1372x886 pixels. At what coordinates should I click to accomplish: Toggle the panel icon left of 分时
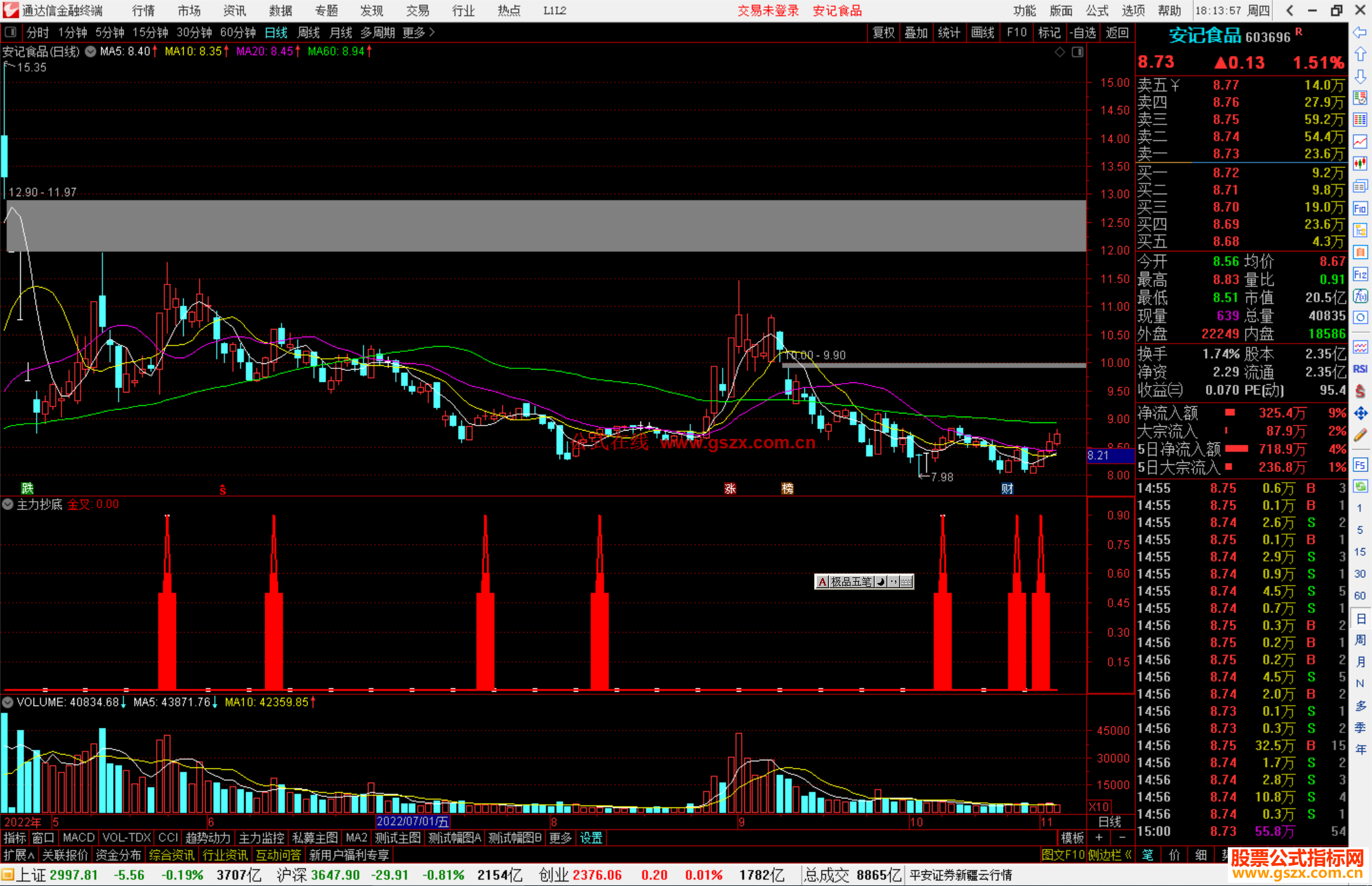pos(11,32)
